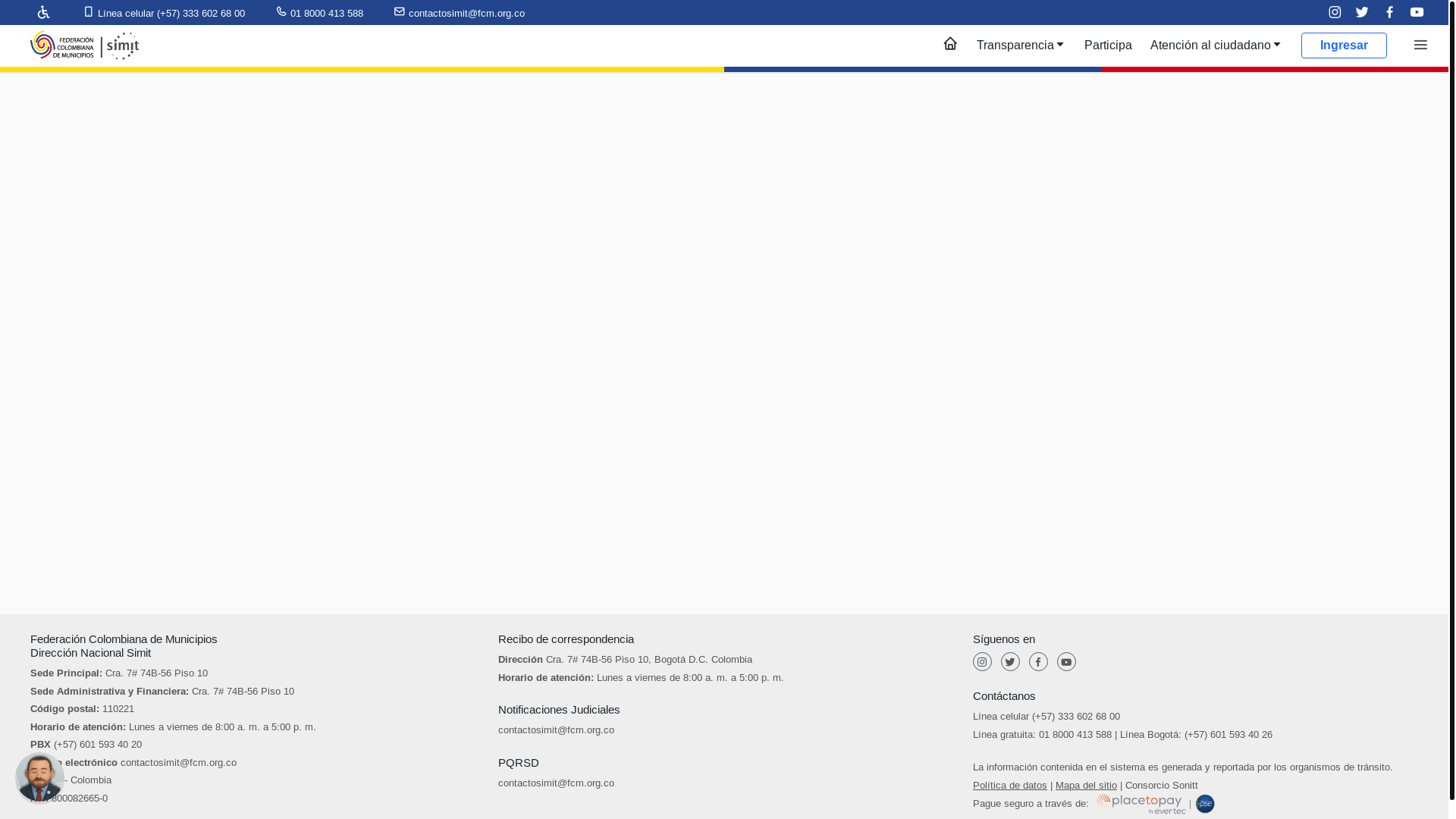
Task: Click the PSE payment logo
Action: coord(1205,804)
